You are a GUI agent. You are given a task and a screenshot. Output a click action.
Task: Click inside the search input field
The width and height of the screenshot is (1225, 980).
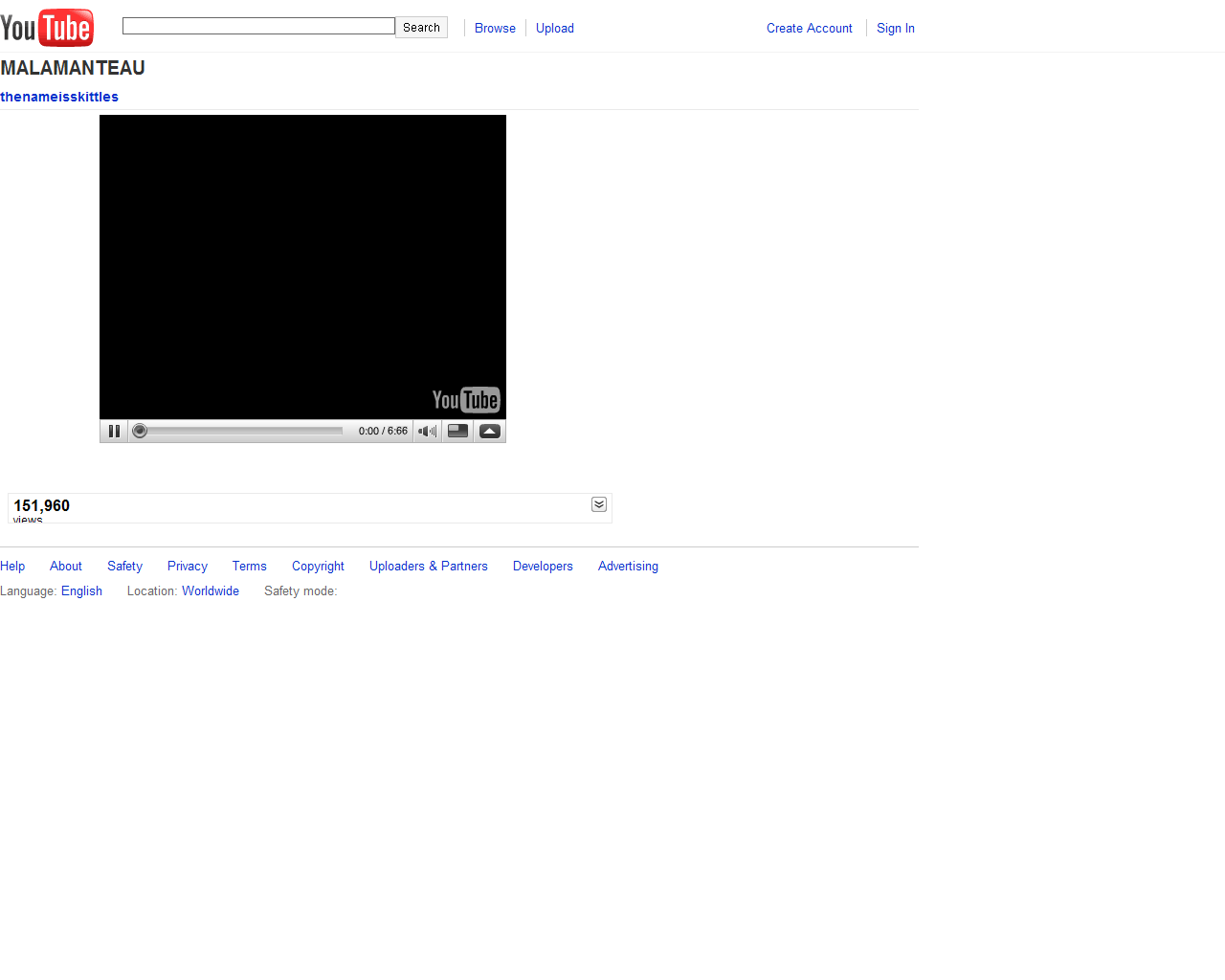click(x=258, y=25)
